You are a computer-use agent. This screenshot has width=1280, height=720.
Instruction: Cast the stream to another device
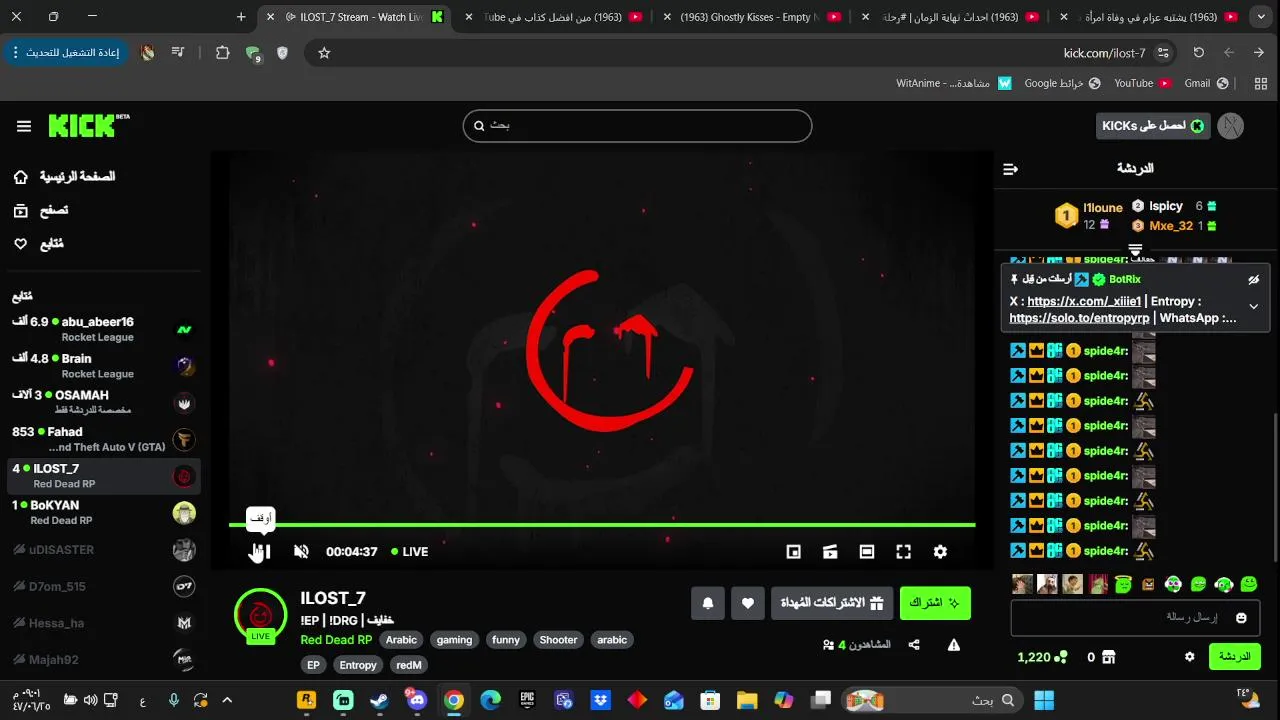830,551
